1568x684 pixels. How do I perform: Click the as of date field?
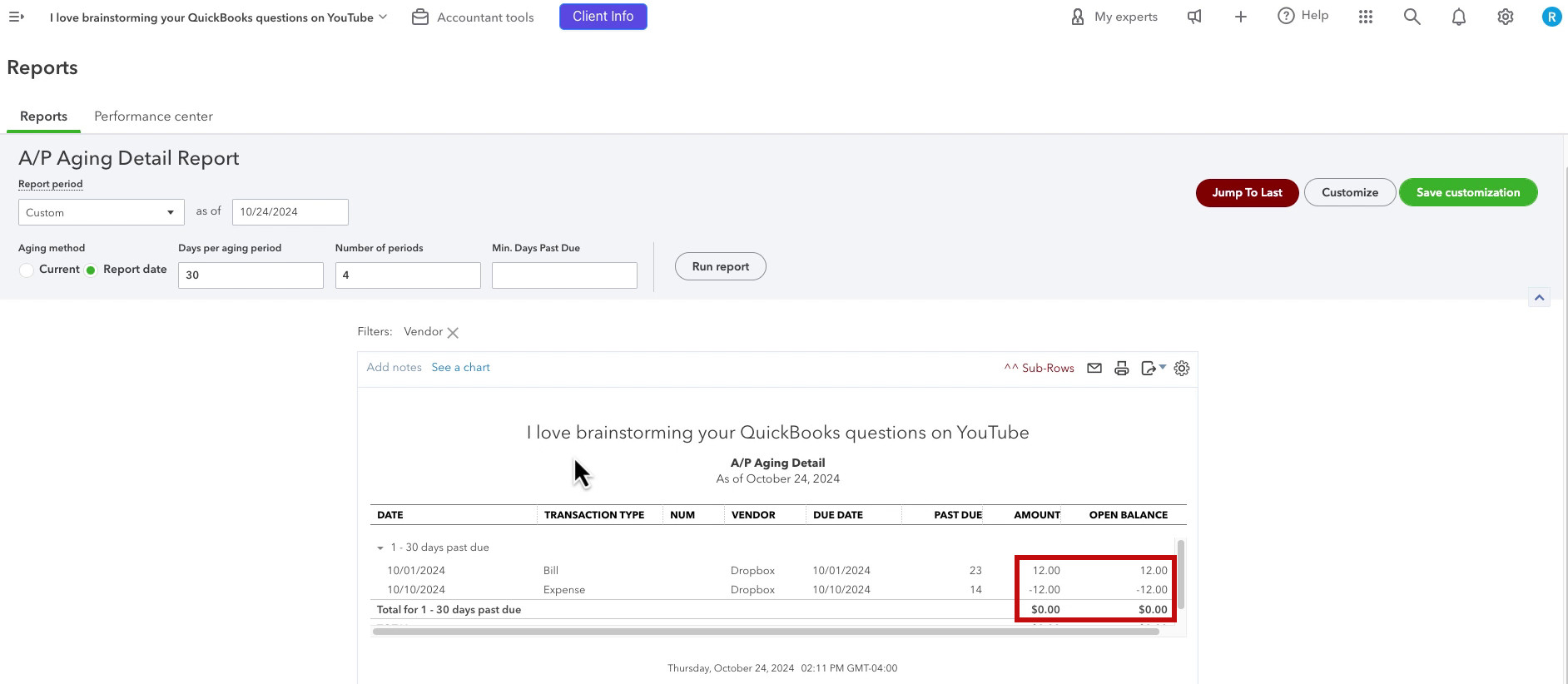[x=290, y=212]
